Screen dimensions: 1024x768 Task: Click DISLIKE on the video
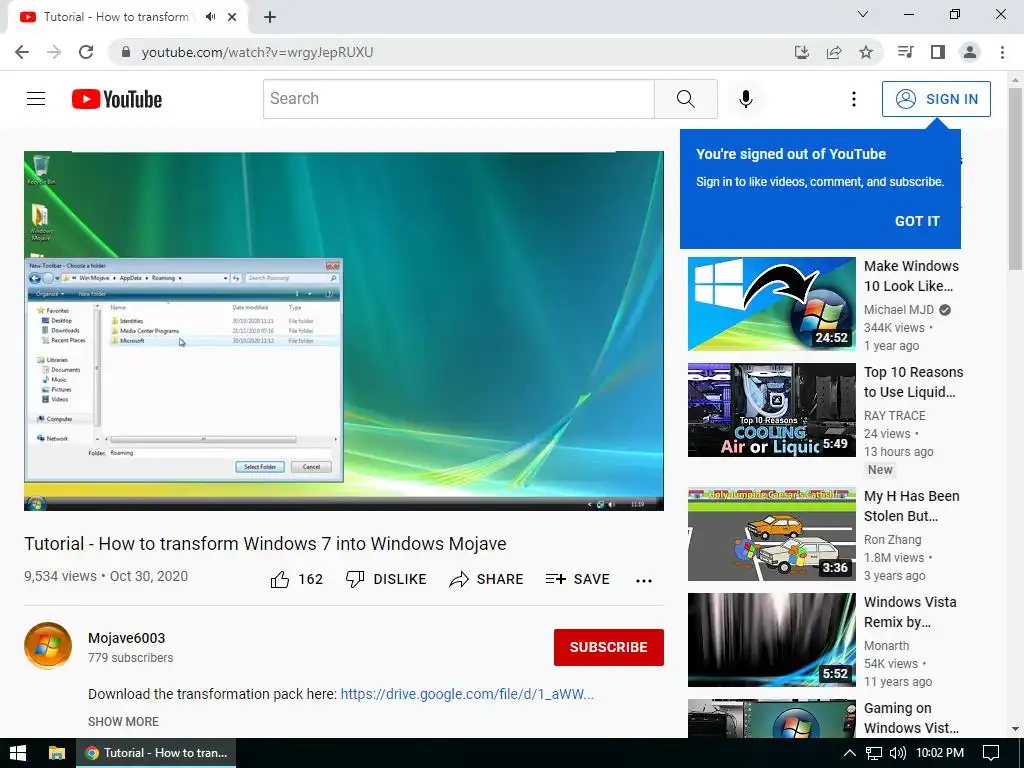tap(386, 579)
